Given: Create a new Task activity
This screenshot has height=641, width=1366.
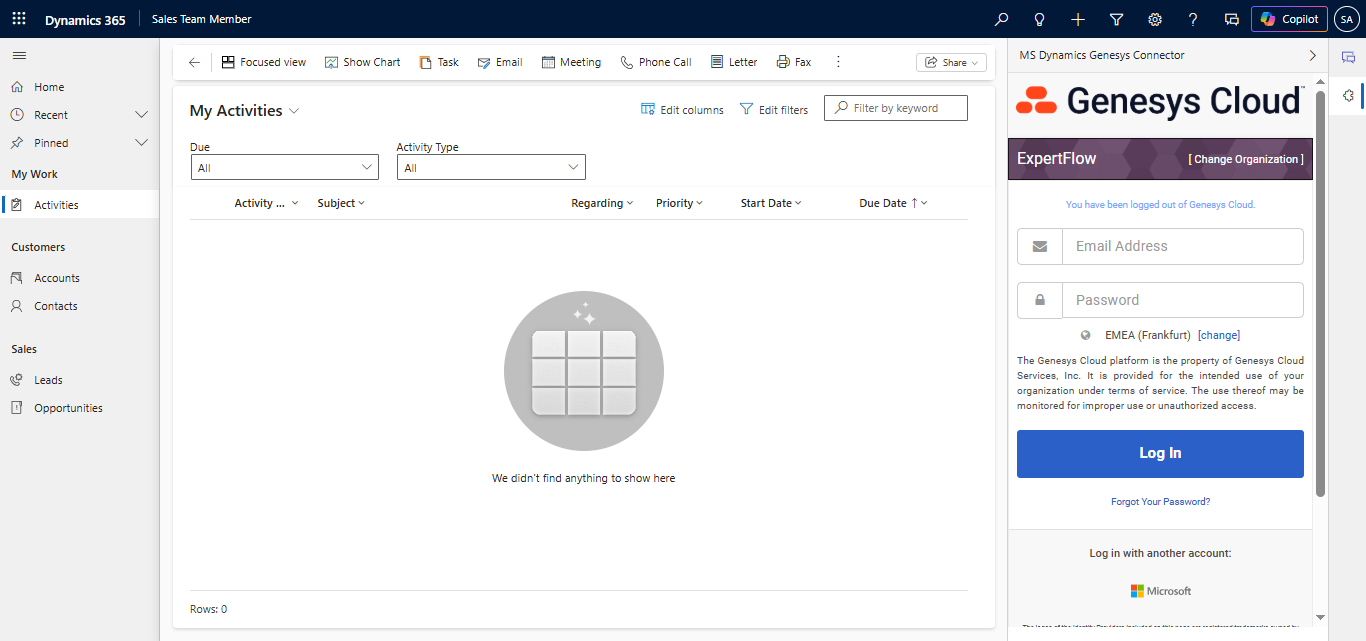Looking at the screenshot, I should 439,62.
